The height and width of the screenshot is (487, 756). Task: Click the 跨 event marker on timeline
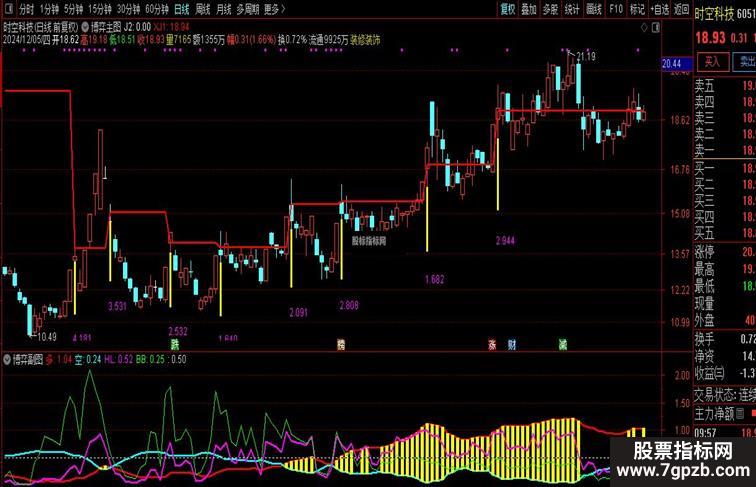click(x=341, y=345)
